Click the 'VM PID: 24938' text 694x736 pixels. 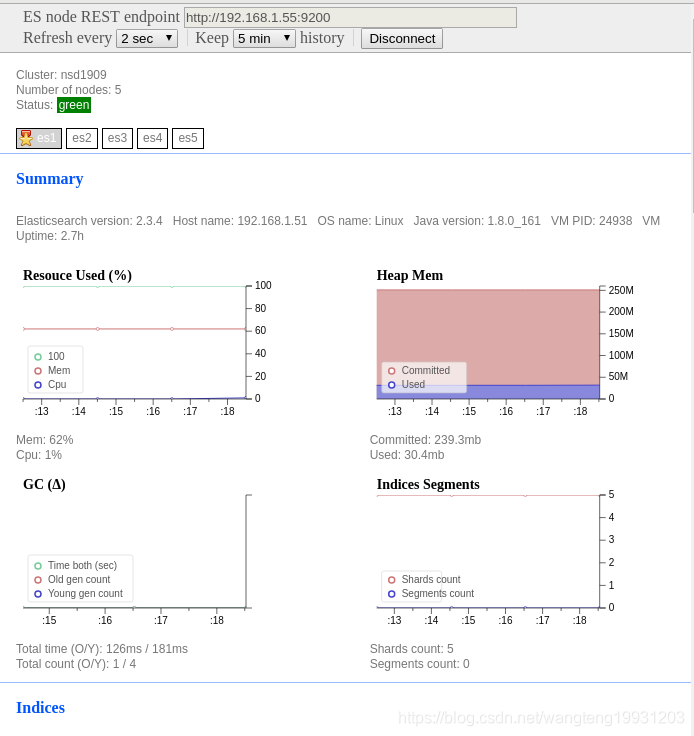click(591, 221)
